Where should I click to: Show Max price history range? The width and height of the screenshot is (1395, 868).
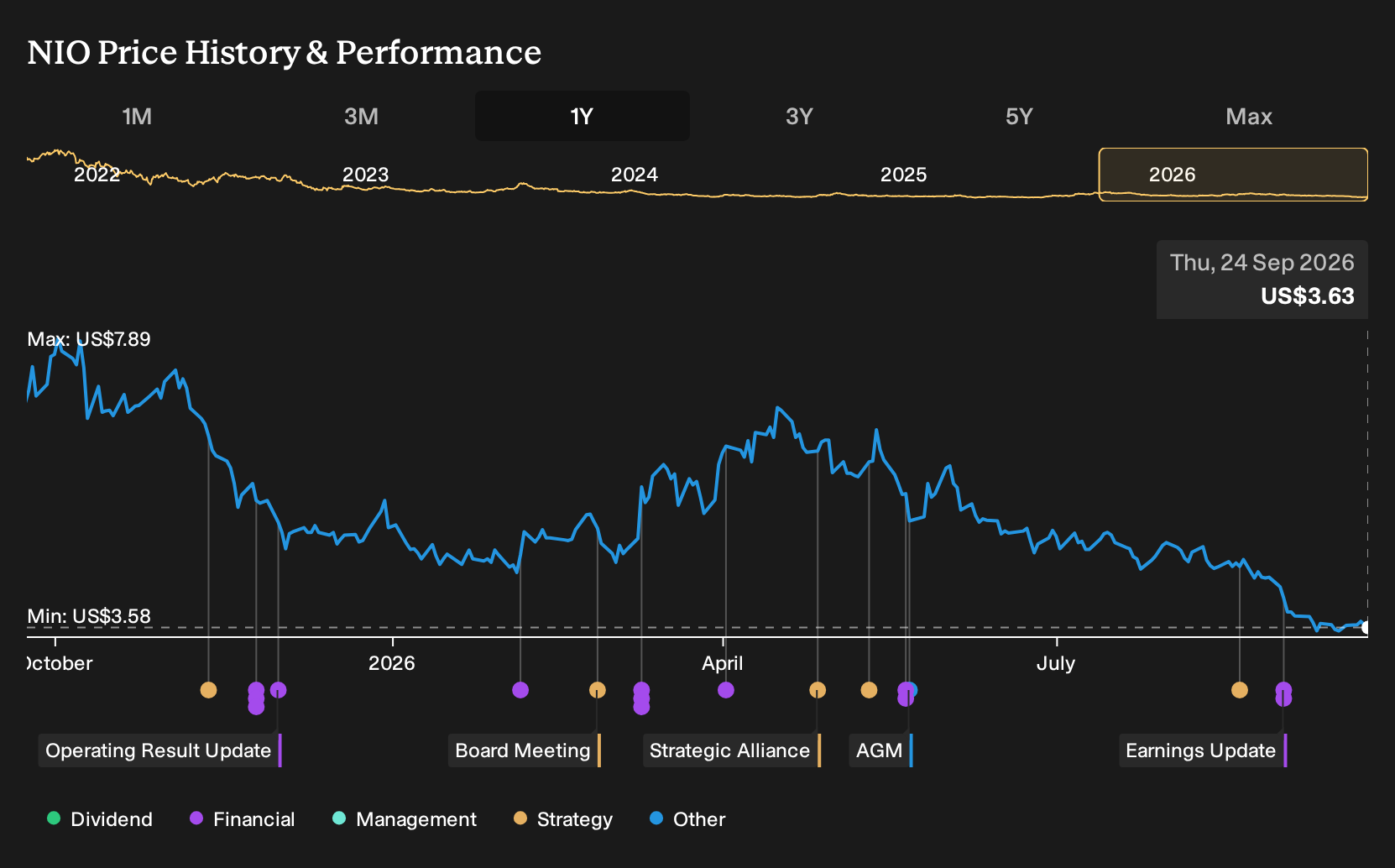1249,116
